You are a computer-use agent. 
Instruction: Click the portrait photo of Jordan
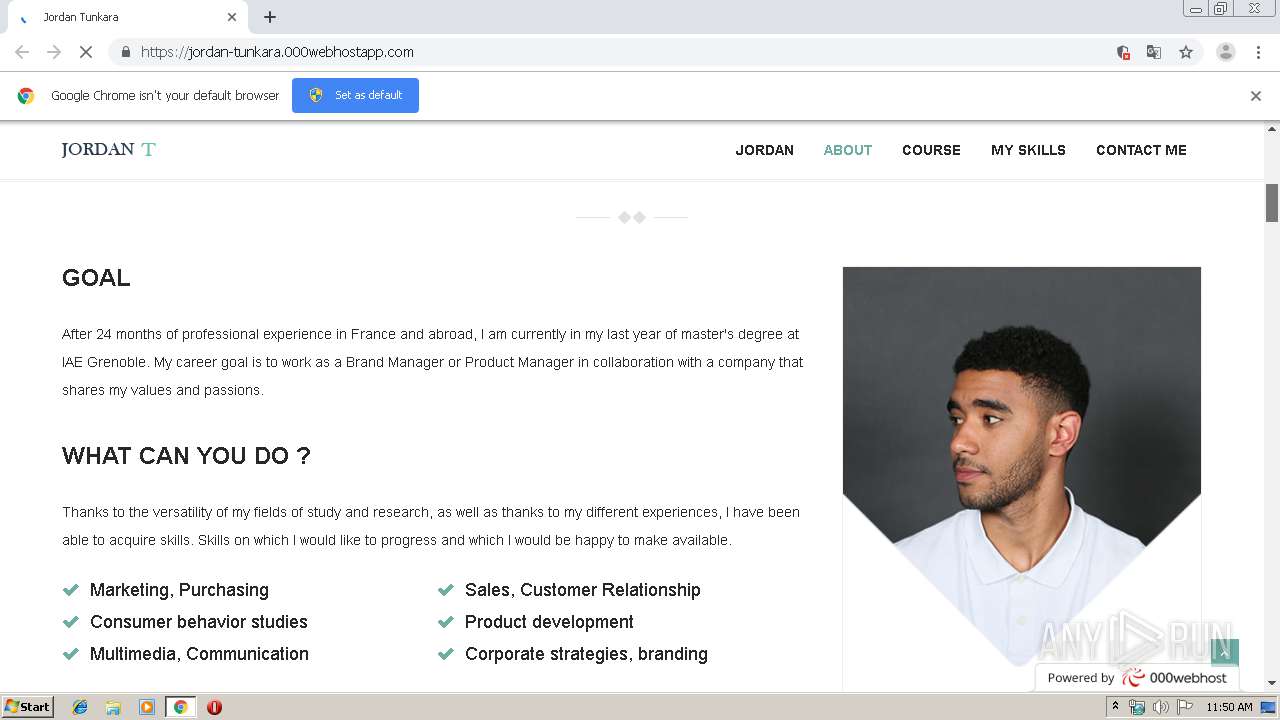pyautogui.click(x=1022, y=466)
